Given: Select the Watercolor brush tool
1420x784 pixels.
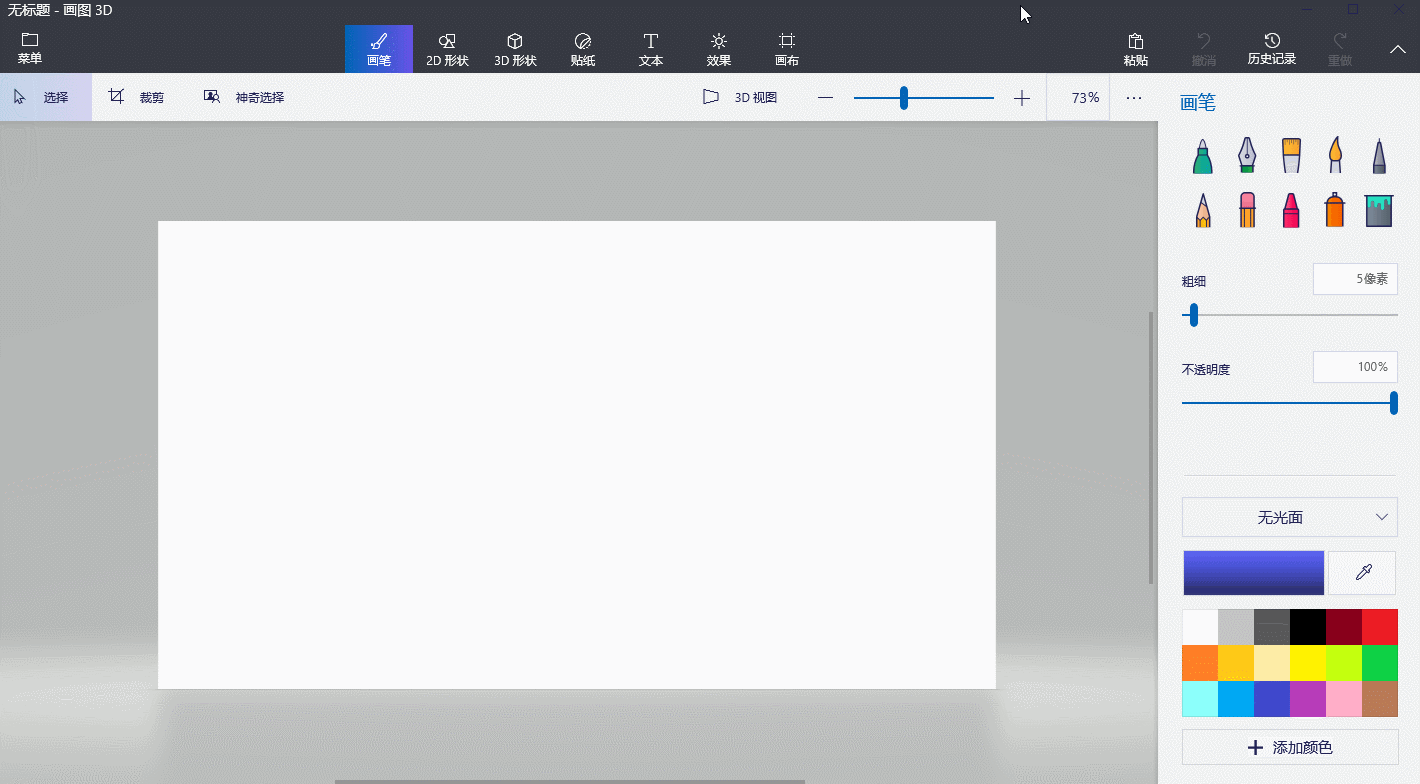Looking at the screenshot, I should (x=1335, y=155).
